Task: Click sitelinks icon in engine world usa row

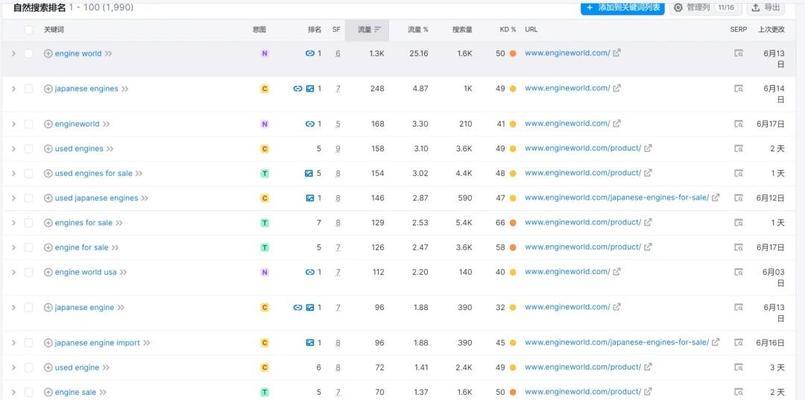Action: (x=310, y=272)
